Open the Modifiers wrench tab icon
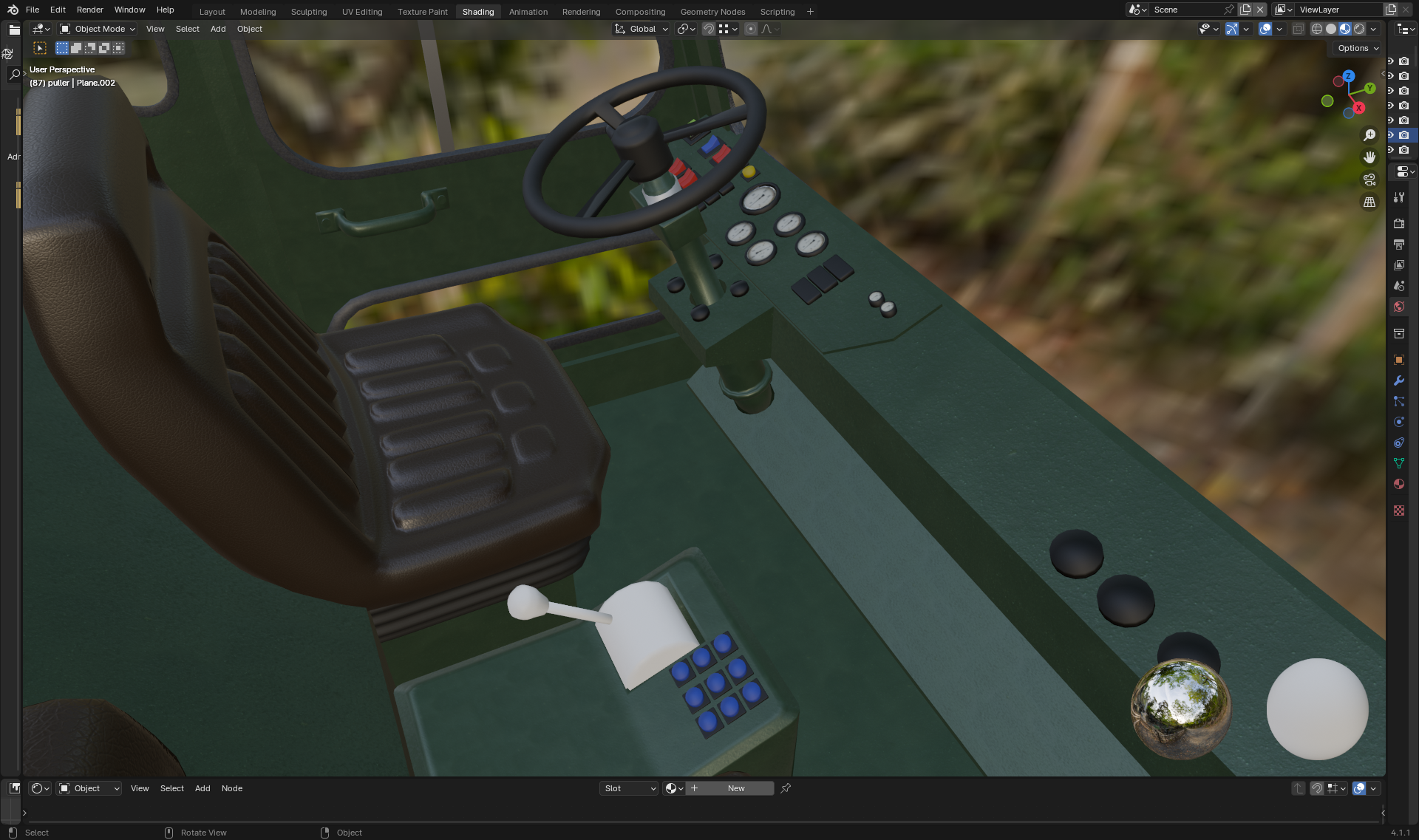Viewport: 1419px width, 840px height. pos(1399,380)
